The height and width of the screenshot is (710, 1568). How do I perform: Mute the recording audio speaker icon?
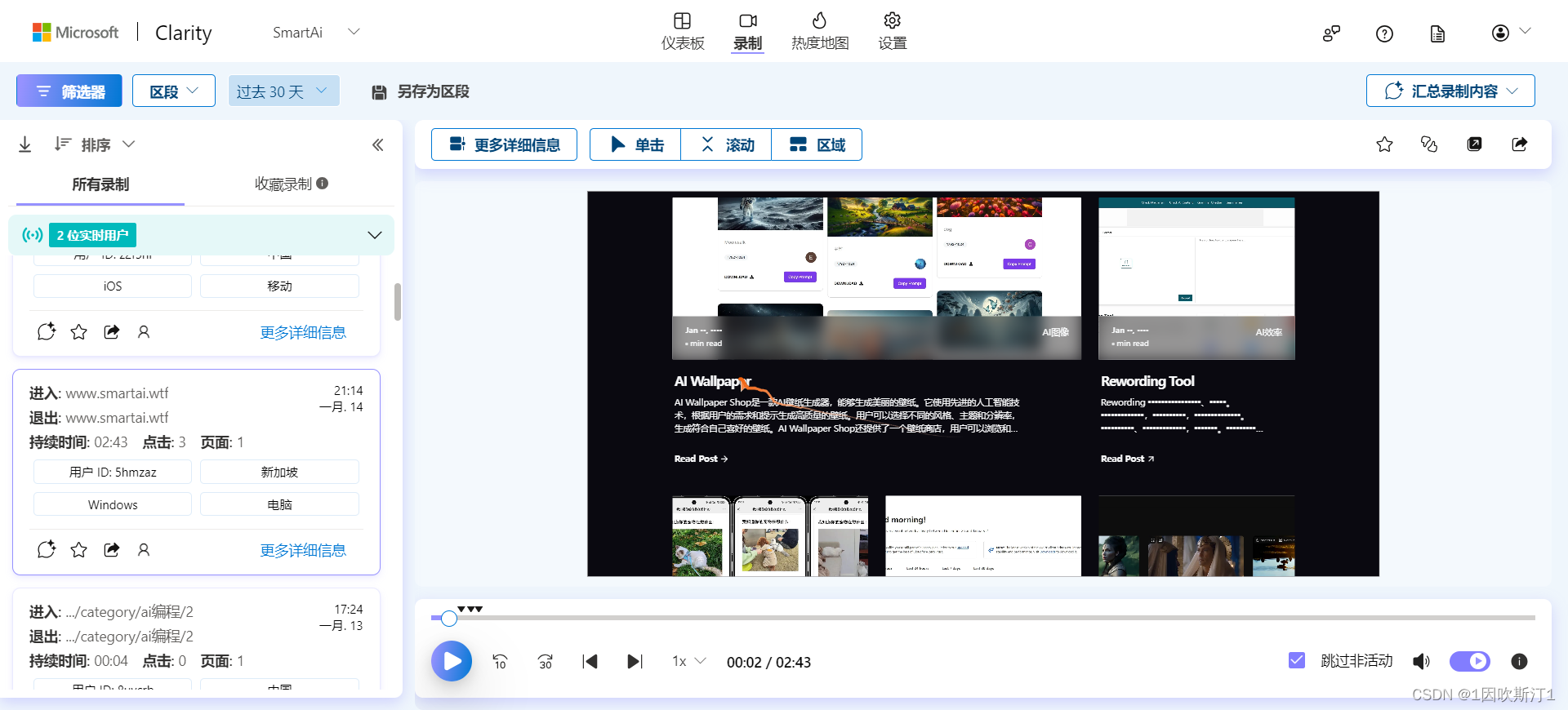[x=1422, y=661]
